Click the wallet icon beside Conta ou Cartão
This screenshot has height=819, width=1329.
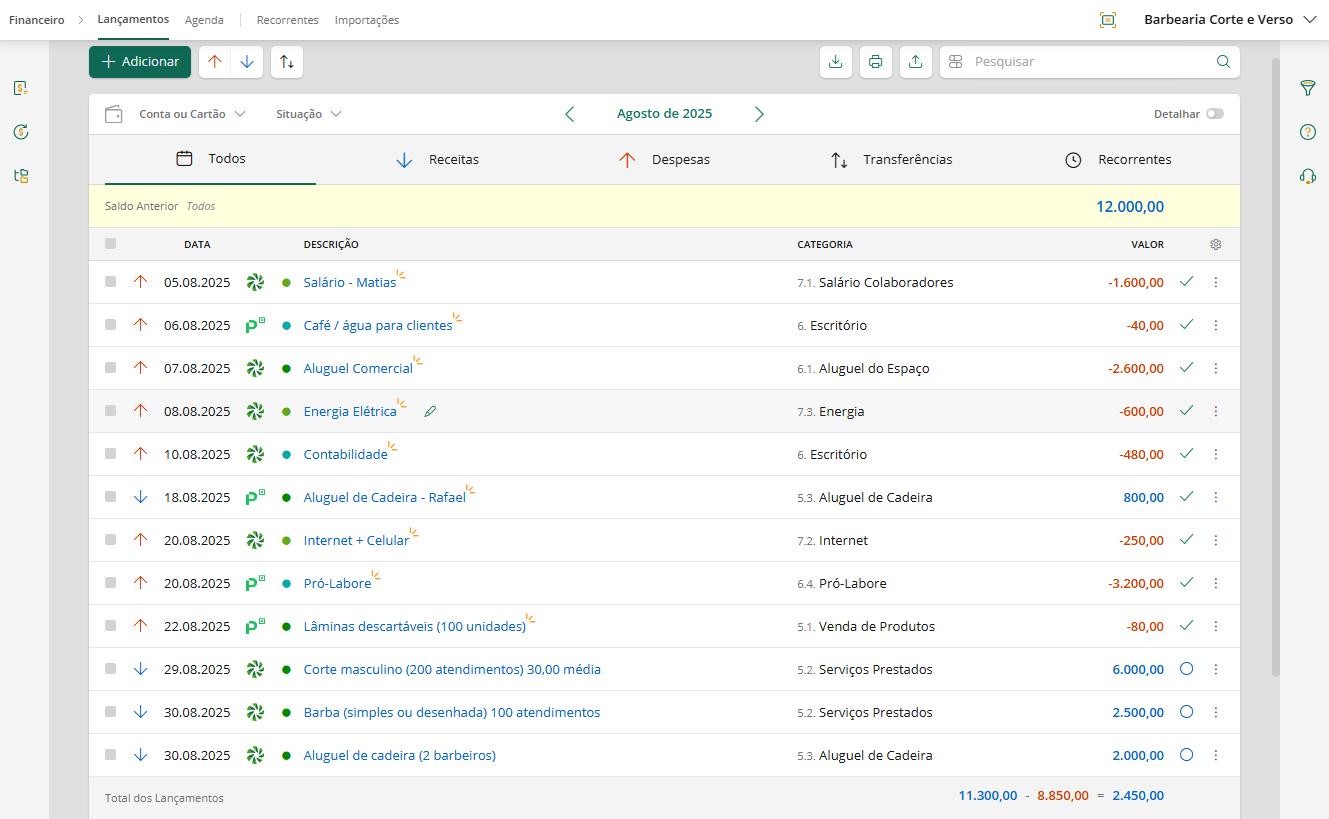114,114
